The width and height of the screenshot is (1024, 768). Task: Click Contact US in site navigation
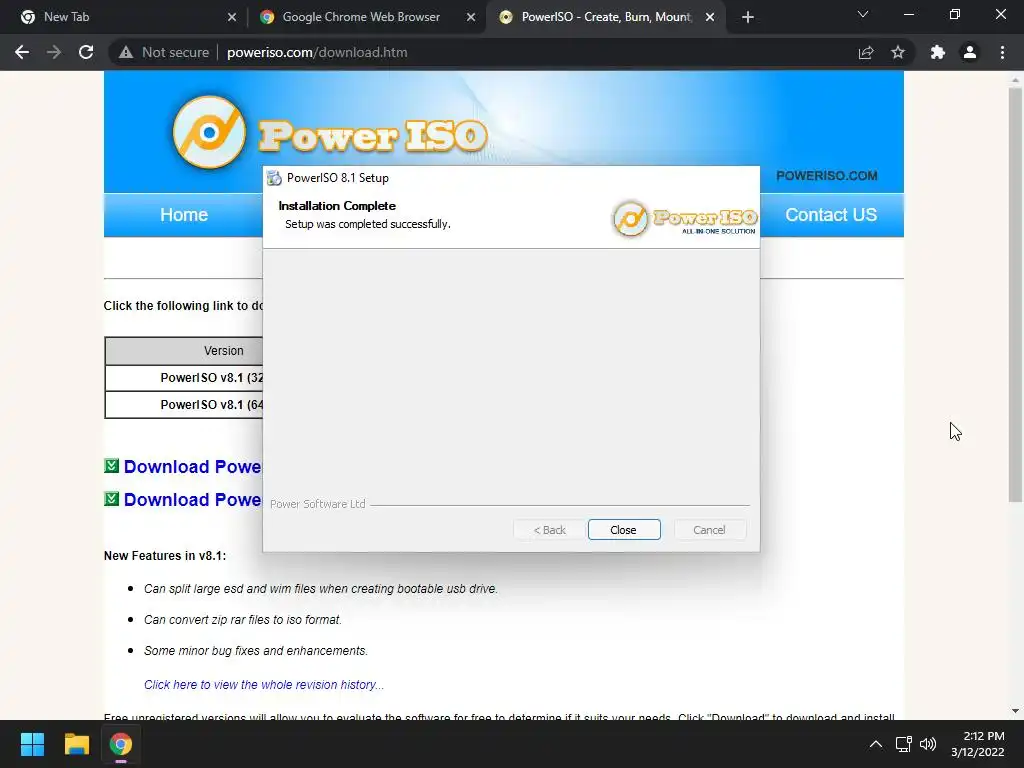coord(831,215)
